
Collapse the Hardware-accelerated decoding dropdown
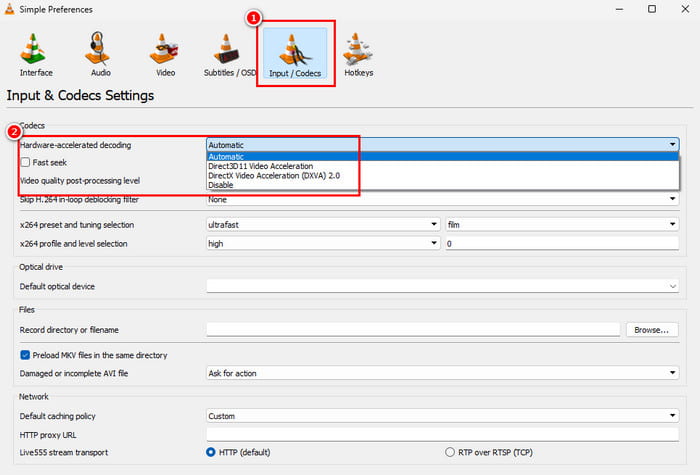442,145
